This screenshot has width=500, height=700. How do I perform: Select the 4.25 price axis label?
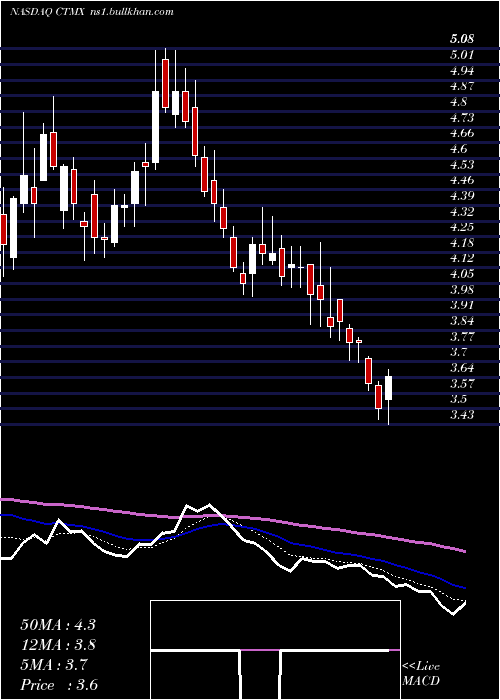[462, 227]
